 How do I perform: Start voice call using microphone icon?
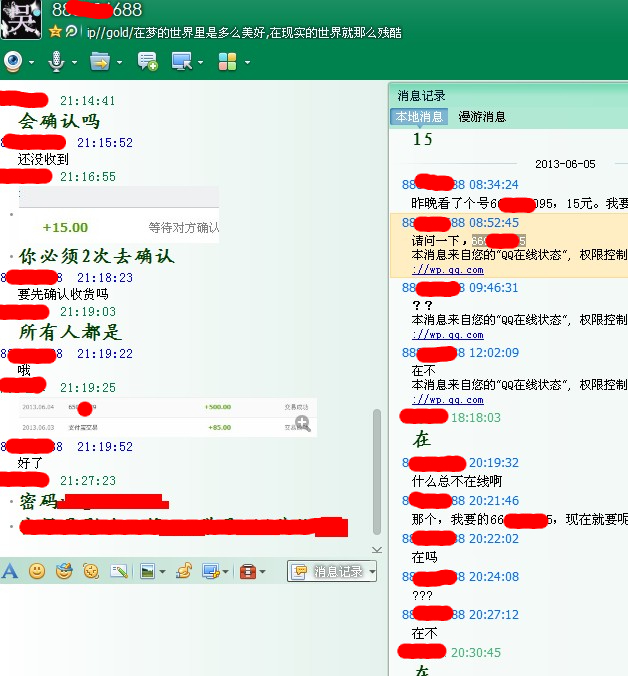(57, 62)
